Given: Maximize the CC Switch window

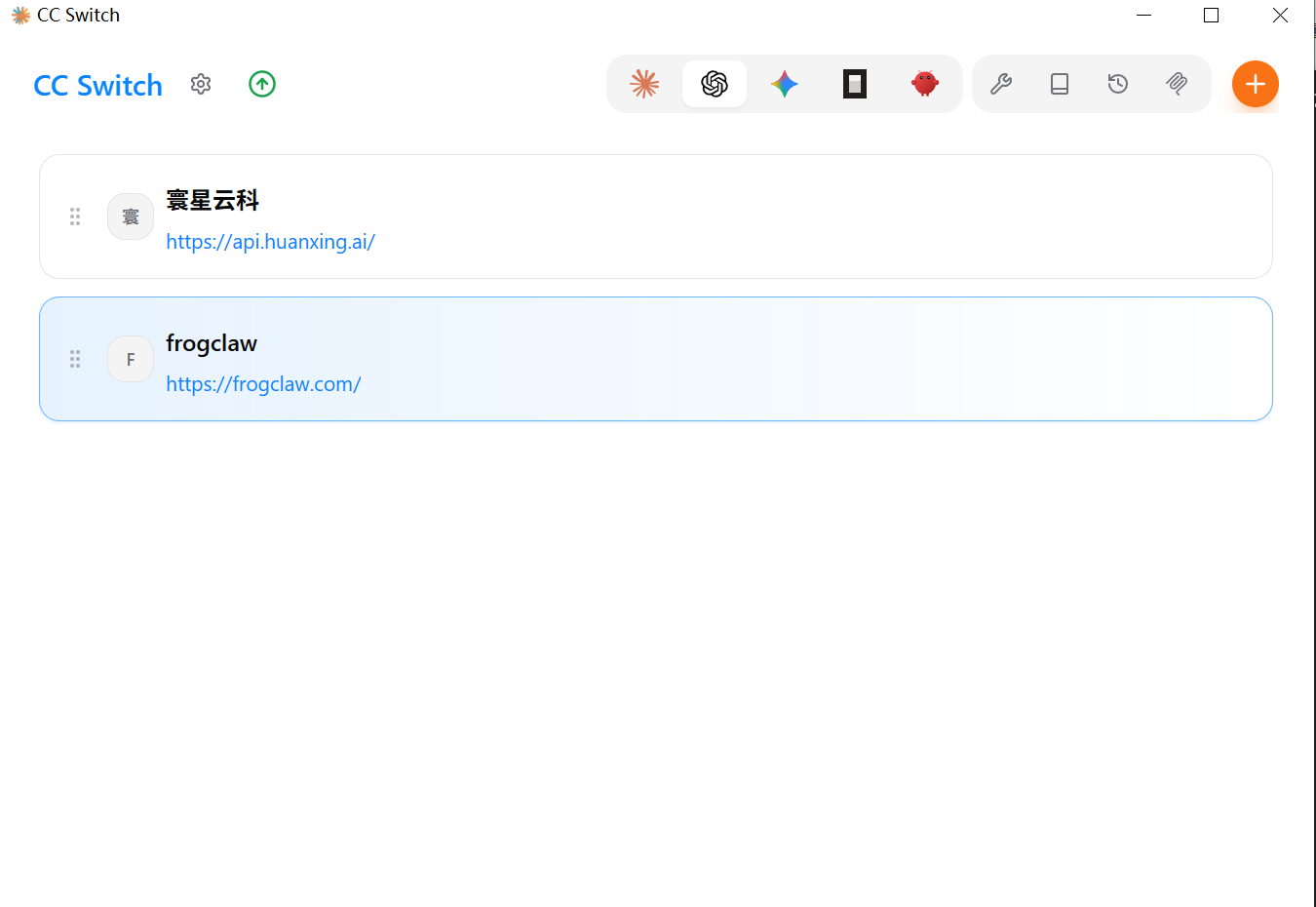Looking at the screenshot, I should click(x=1212, y=16).
